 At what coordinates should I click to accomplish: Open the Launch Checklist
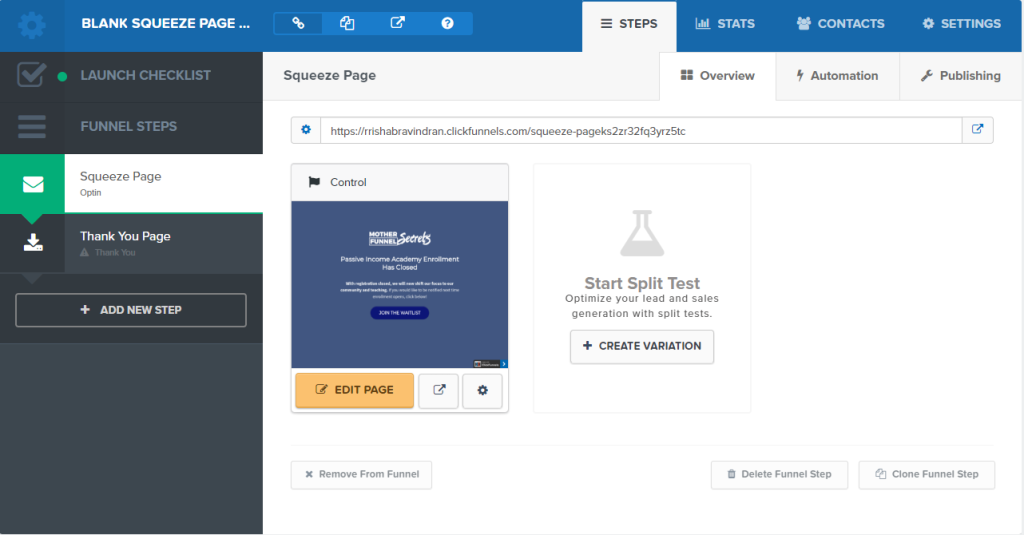coord(145,76)
